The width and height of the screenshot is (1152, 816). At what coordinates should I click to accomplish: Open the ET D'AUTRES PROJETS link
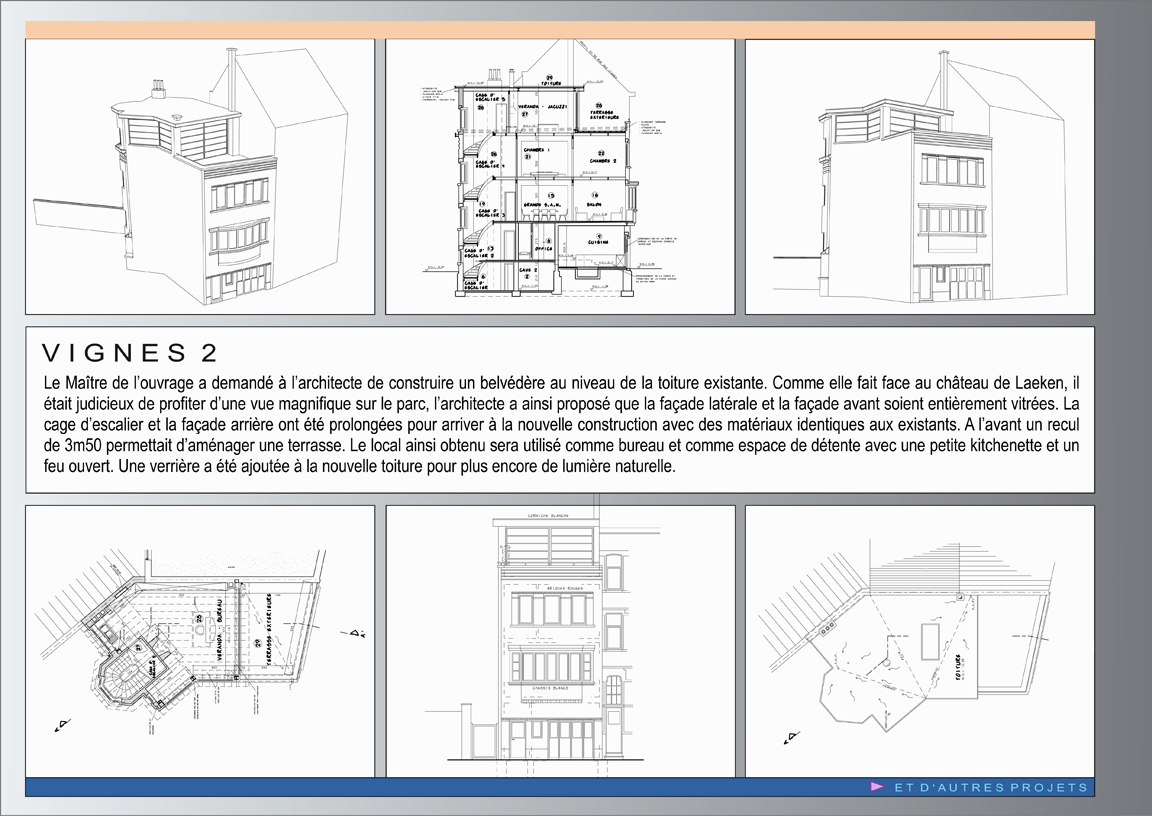990,787
